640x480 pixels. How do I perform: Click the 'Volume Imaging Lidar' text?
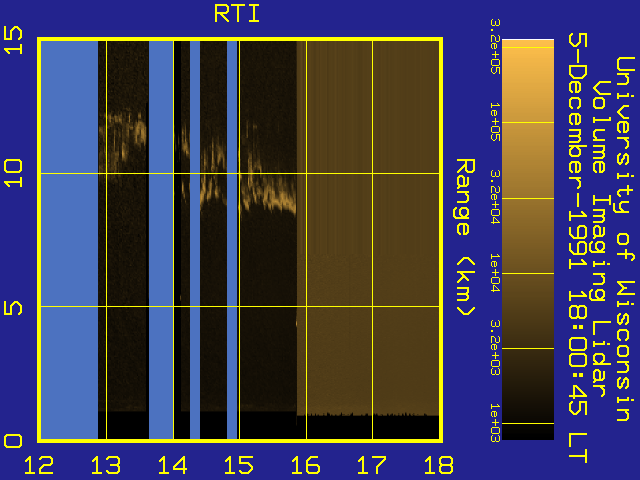600,238
